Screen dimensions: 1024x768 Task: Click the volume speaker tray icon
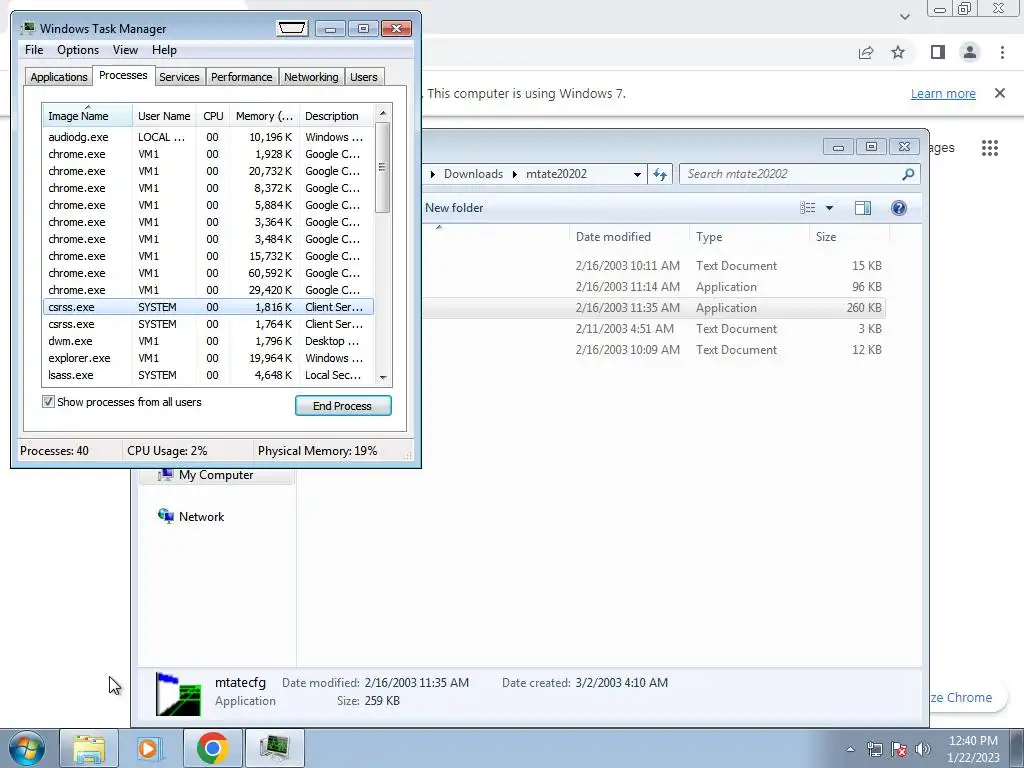[923, 749]
